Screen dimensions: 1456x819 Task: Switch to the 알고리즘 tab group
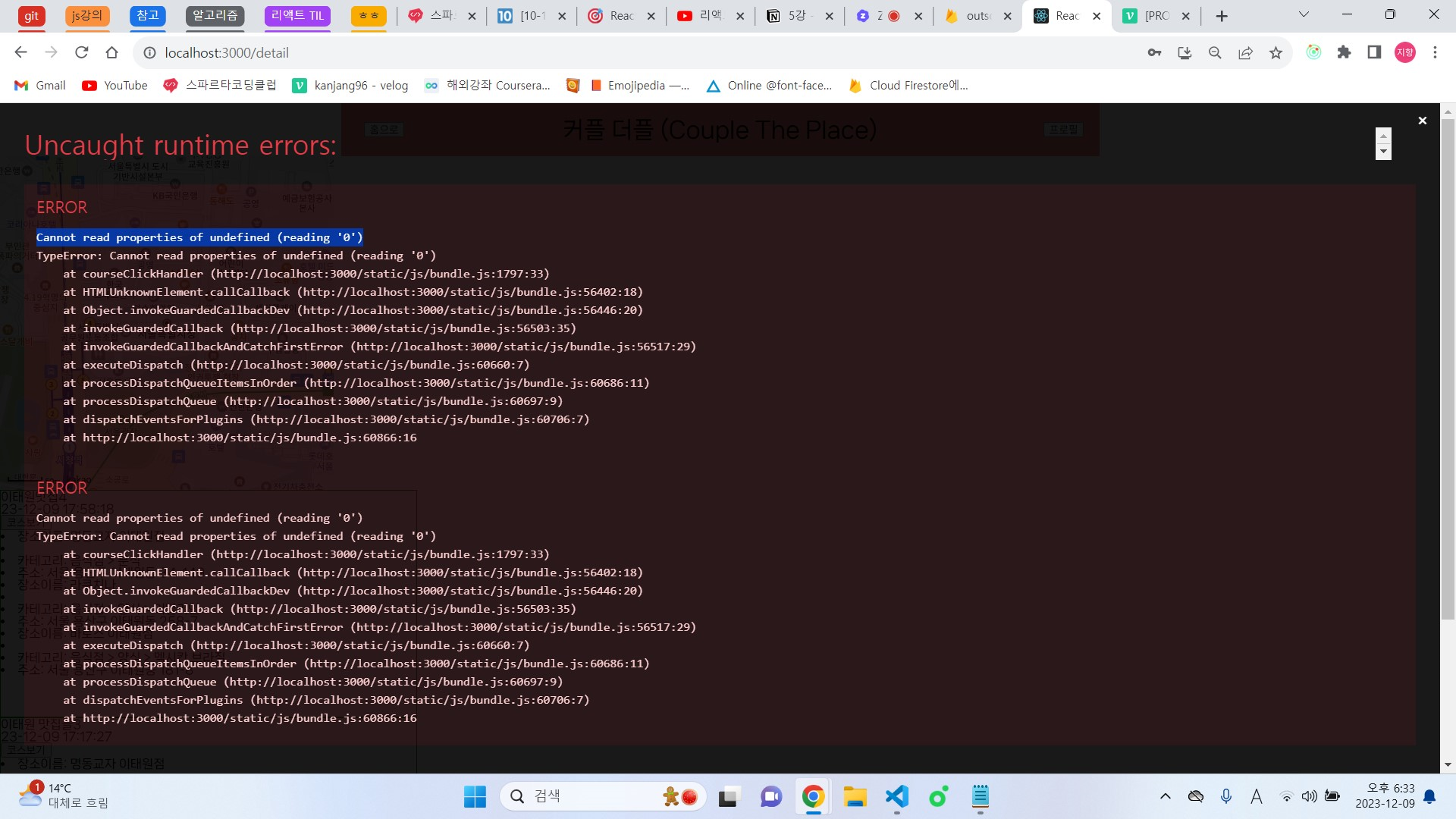(x=215, y=15)
